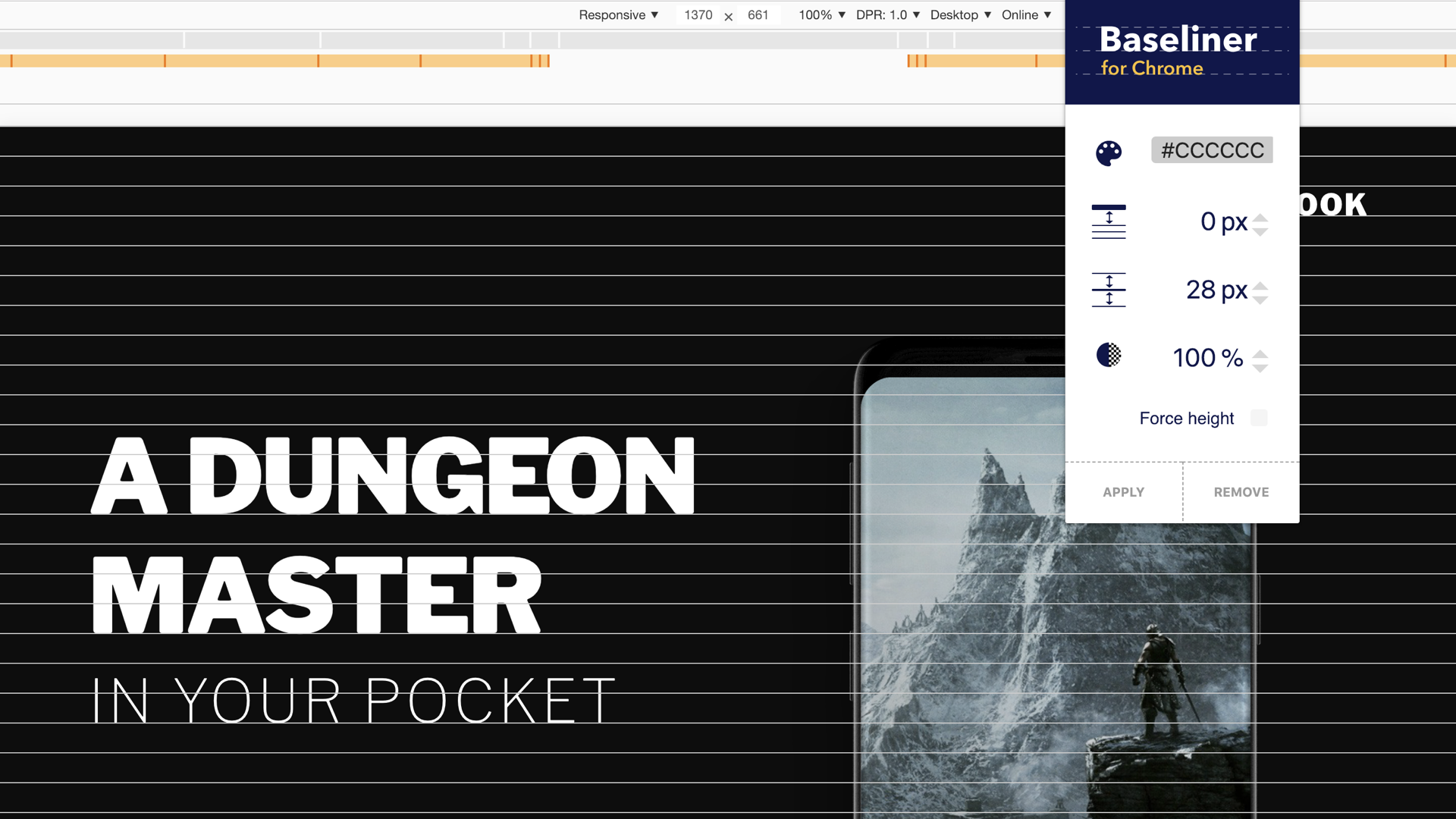
Task: Click the opacity half-circle icon
Action: pos(1109,355)
